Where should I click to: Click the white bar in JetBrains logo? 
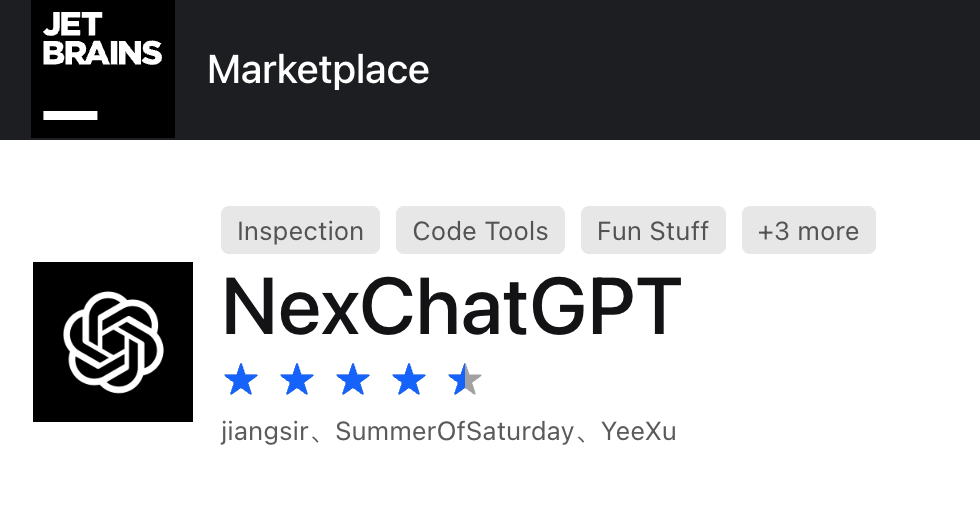(71, 115)
